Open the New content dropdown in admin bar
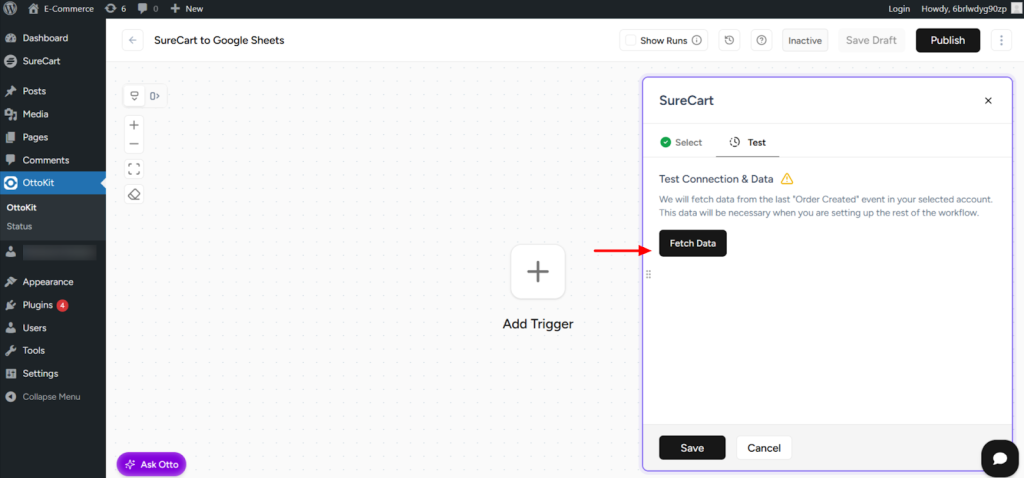The height and width of the screenshot is (478, 1024). [x=186, y=8]
